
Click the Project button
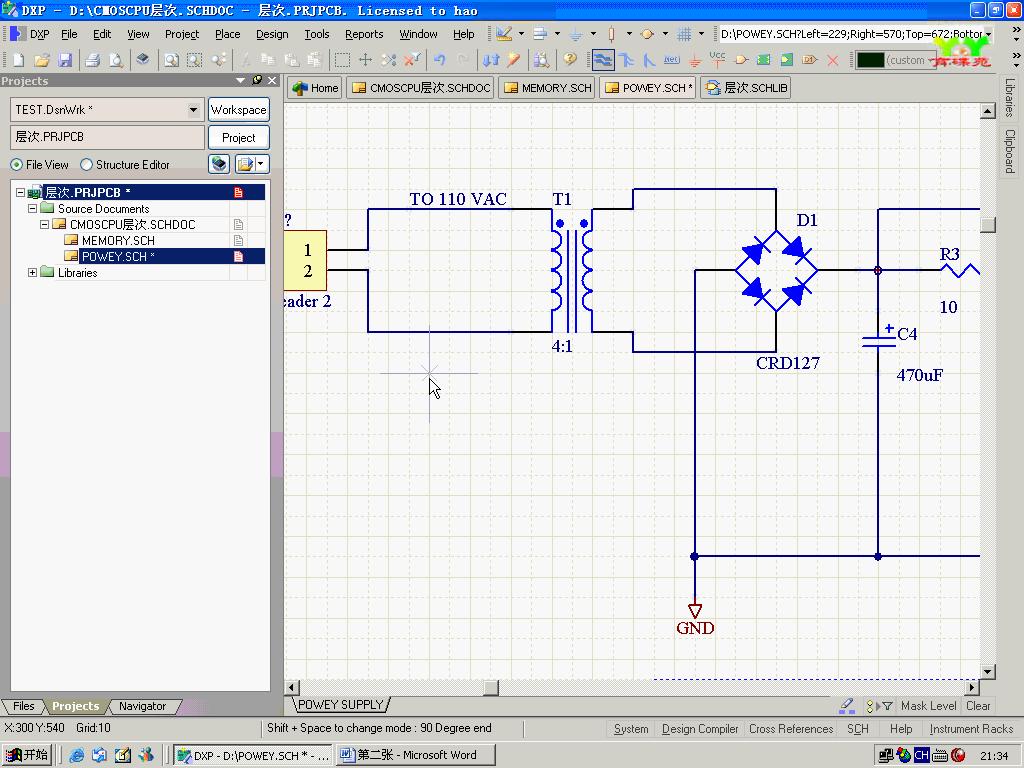click(238, 138)
